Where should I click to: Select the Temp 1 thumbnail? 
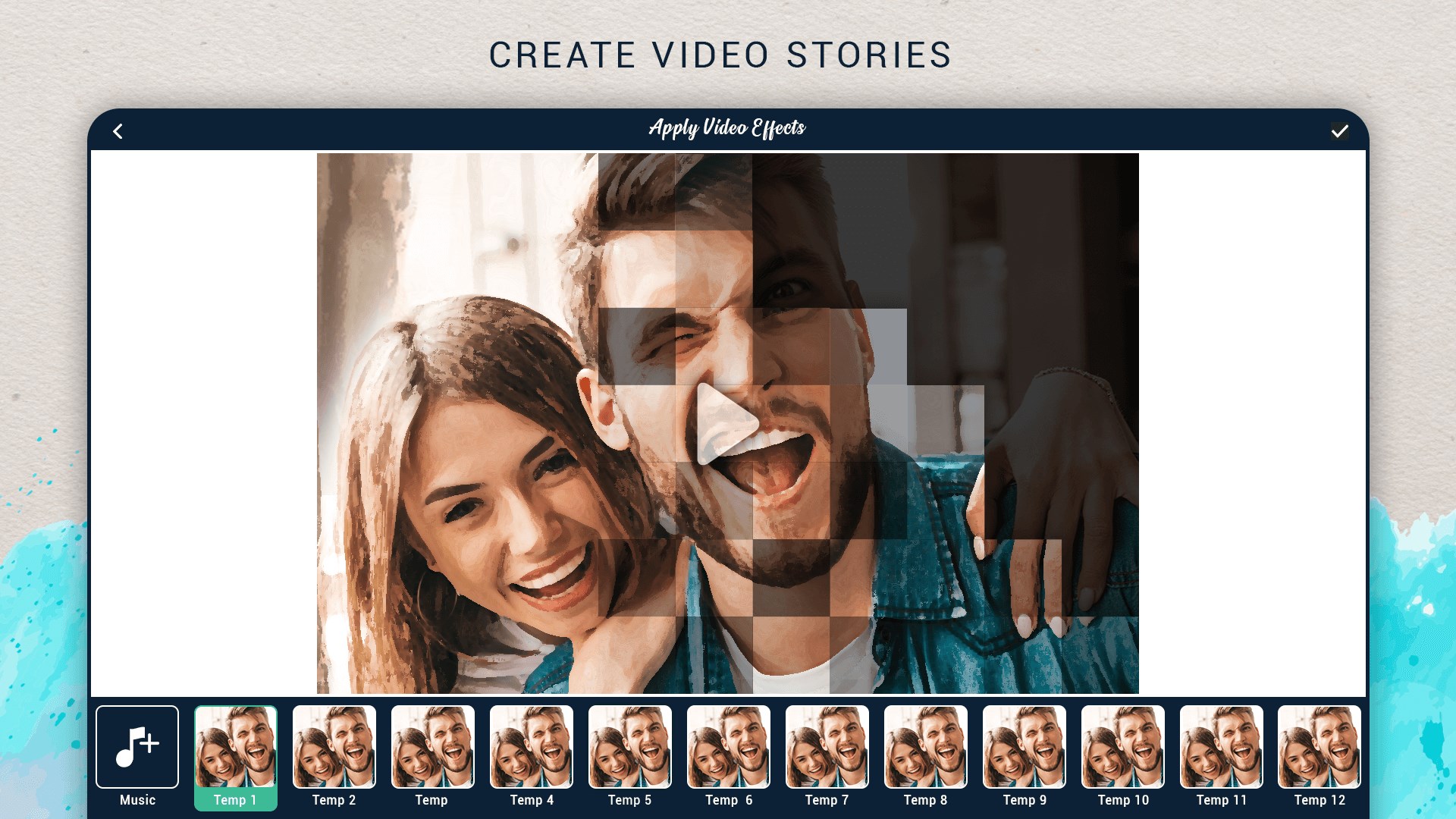(236, 747)
